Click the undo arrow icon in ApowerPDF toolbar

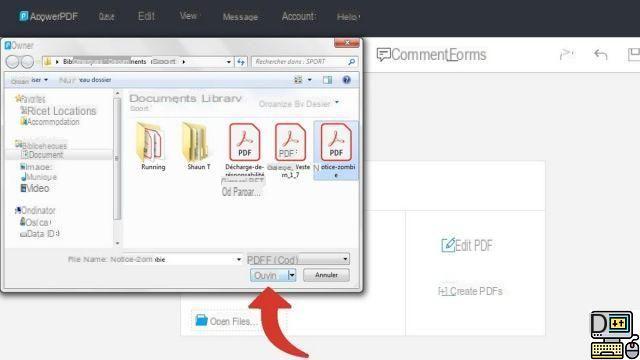[x=601, y=54]
